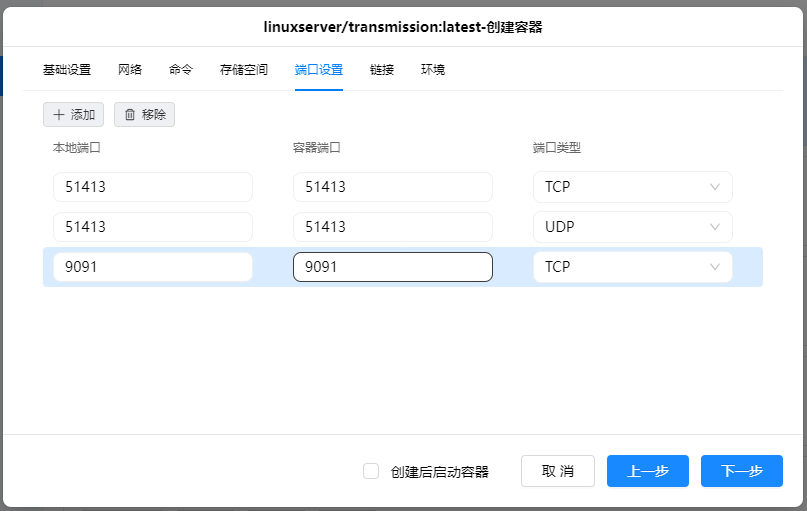Switch to the 环境 tab
The width and height of the screenshot is (807, 511).
(x=433, y=70)
